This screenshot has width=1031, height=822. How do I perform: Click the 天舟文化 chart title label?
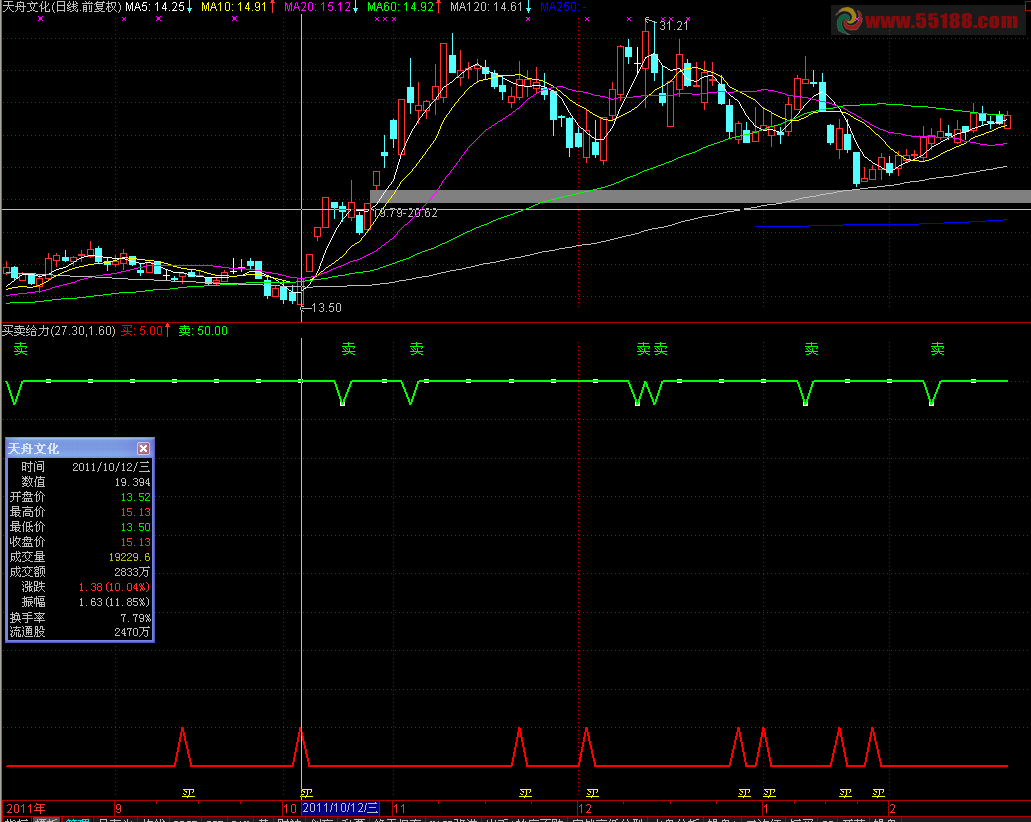point(61,7)
